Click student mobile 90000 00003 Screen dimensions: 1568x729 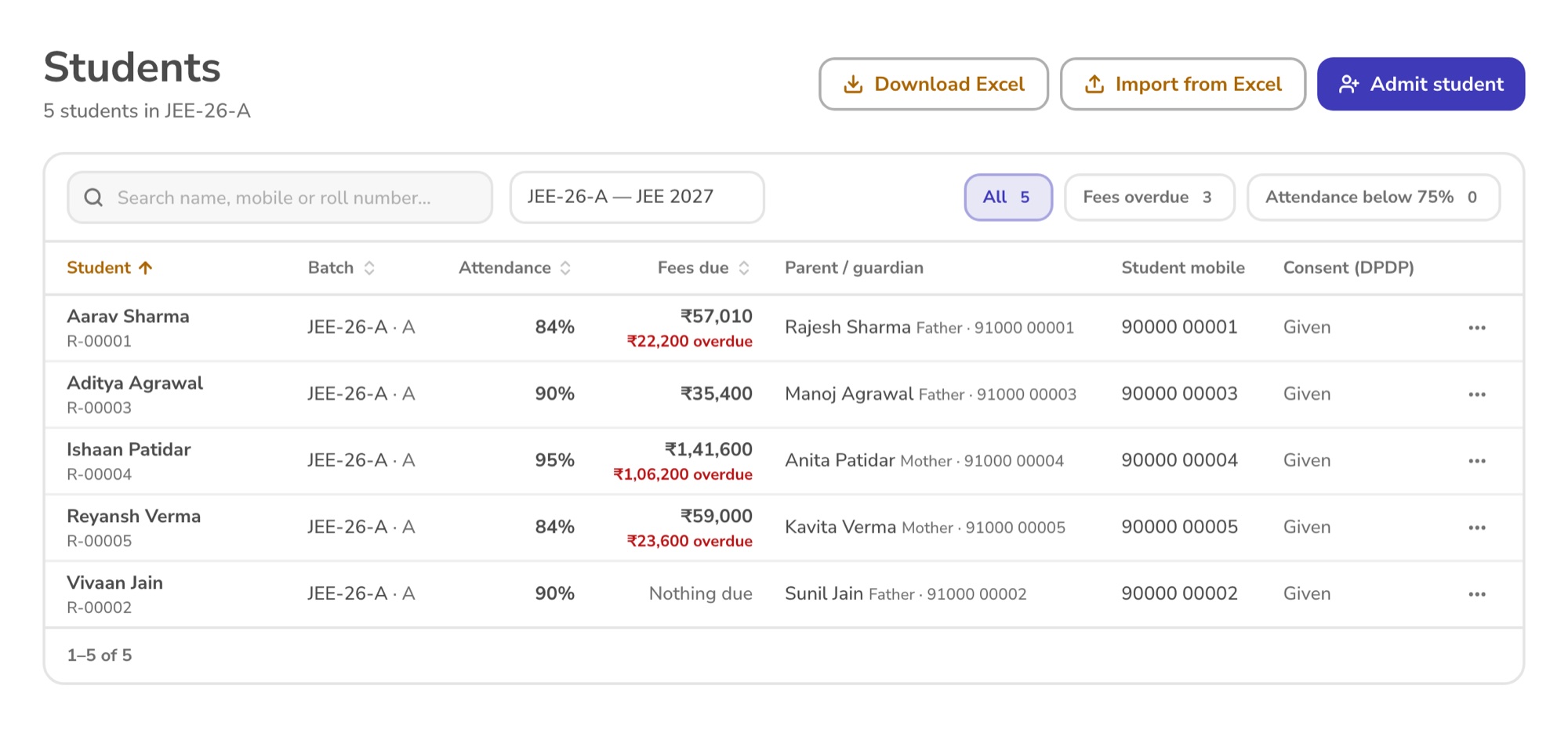pos(1179,394)
